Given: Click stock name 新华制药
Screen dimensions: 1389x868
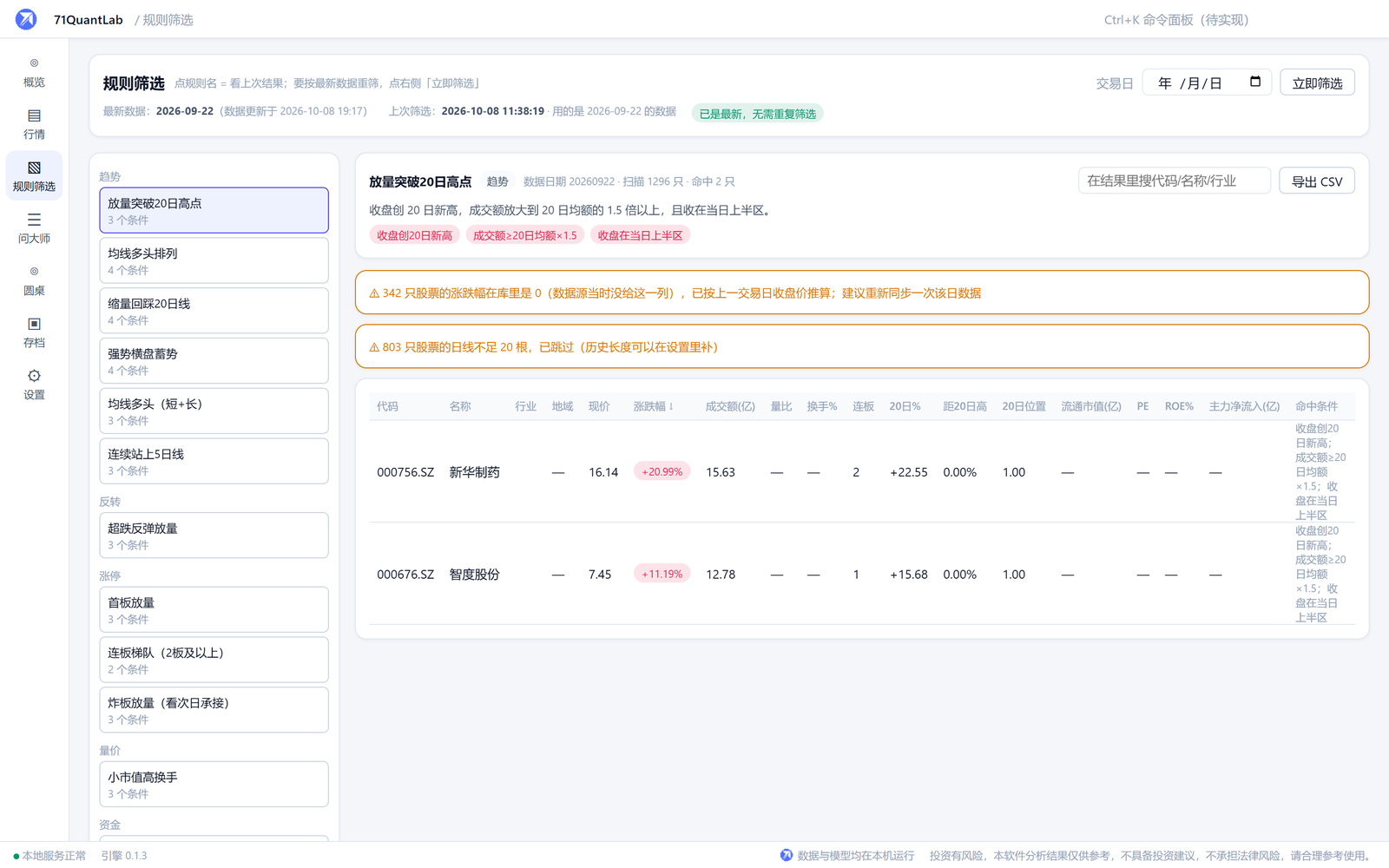Looking at the screenshot, I should click(474, 472).
